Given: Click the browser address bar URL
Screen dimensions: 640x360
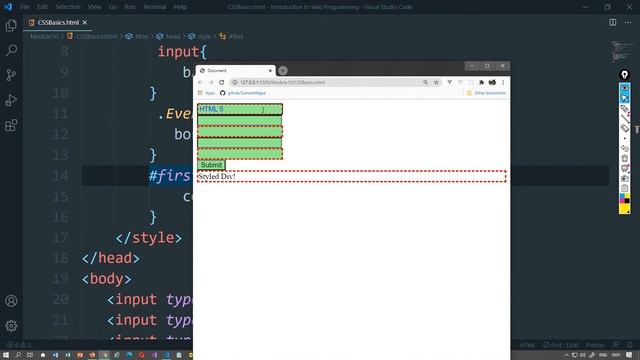Looking at the screenshot, I should pos(282,82).
